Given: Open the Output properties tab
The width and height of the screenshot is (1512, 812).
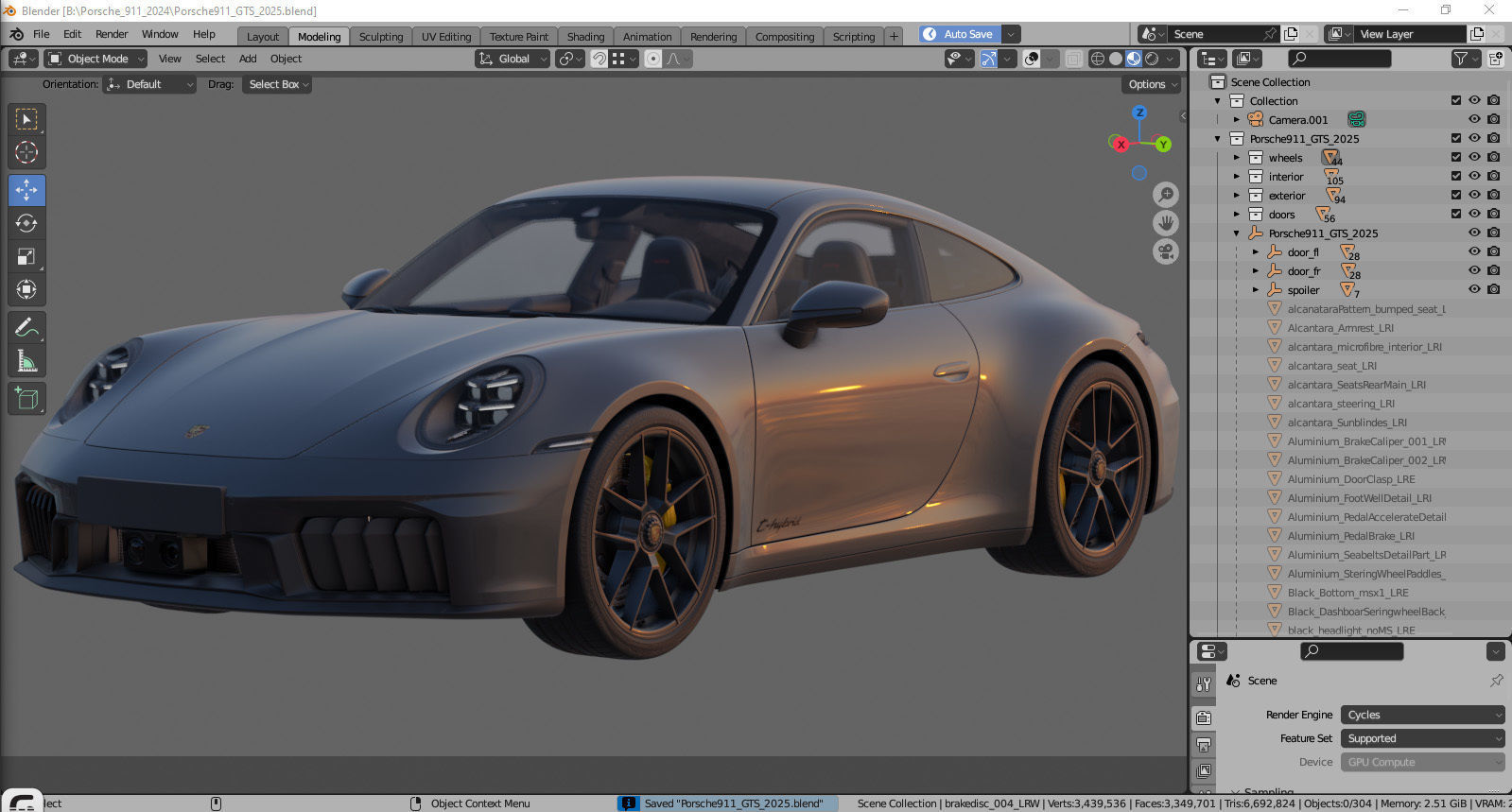Looking at the screenshot, I should (1204, 745).
